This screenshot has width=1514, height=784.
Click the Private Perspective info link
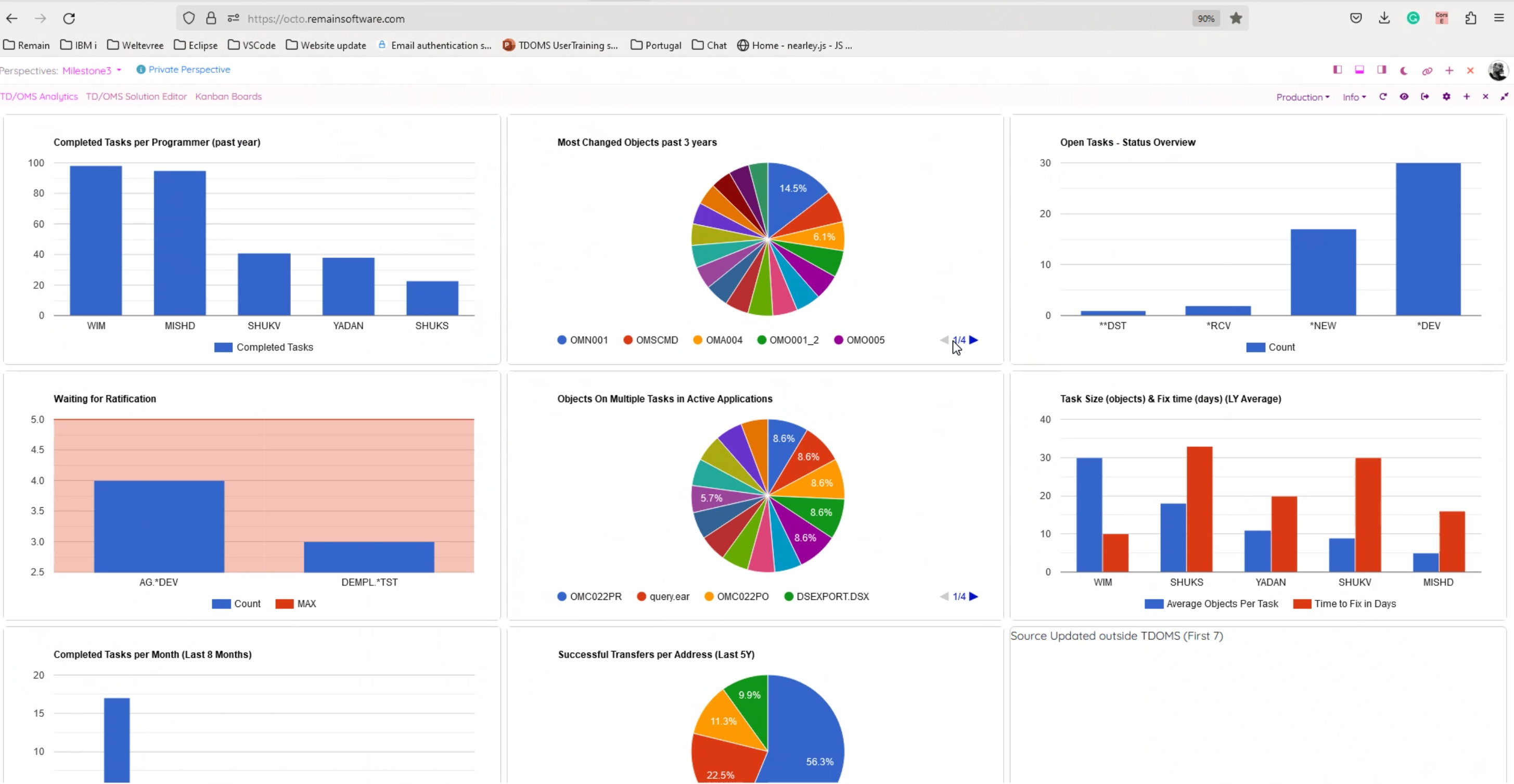(x=183, y=69)
